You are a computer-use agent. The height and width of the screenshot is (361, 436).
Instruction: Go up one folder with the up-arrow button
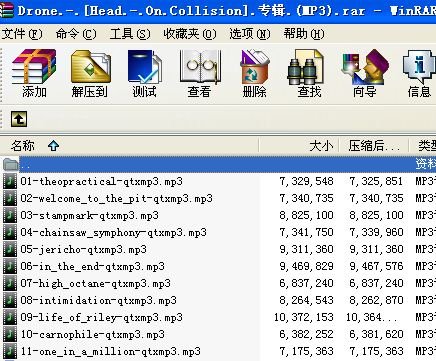click(19, 119)
